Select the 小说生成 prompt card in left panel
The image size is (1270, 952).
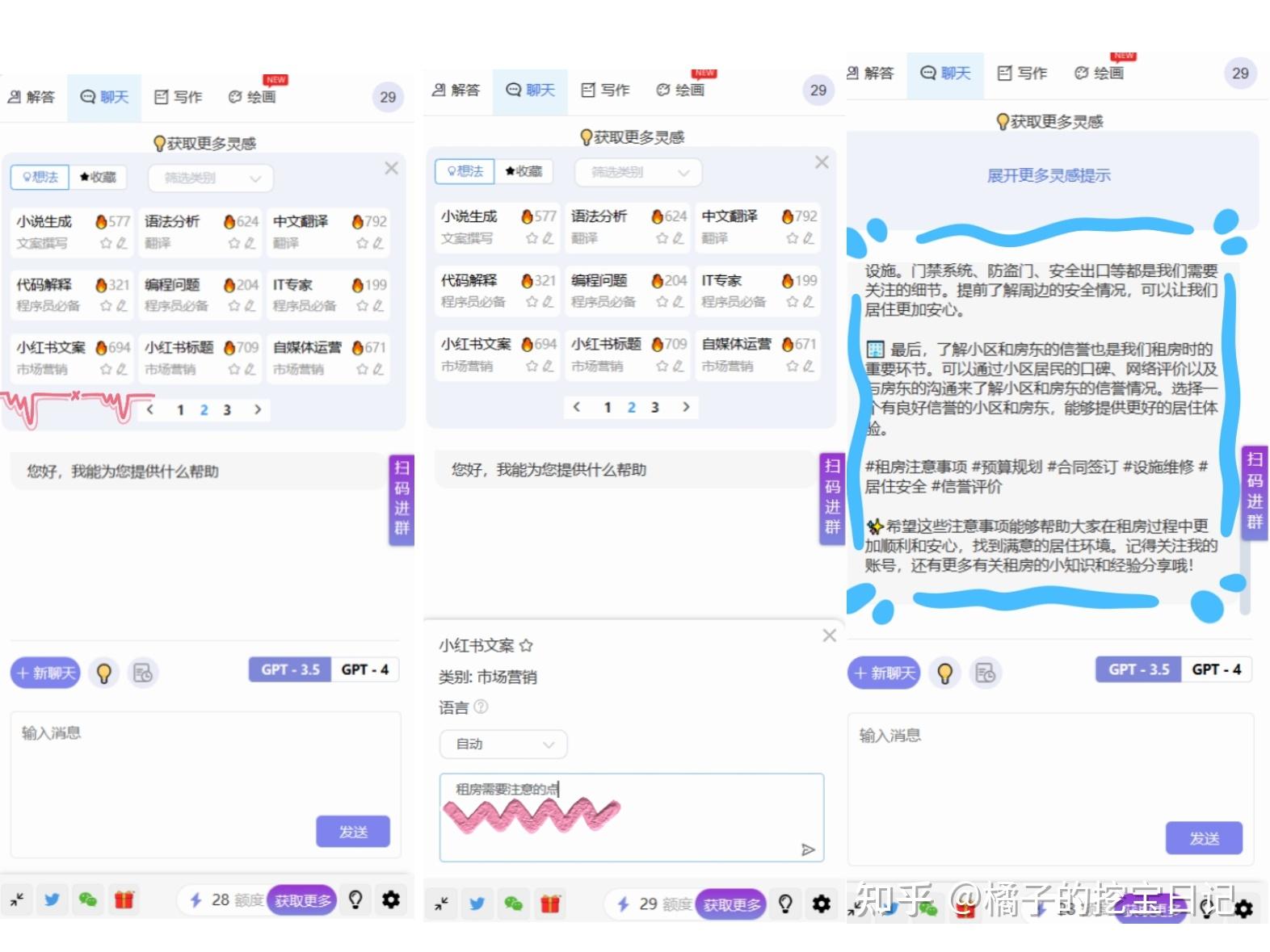(72, 231)
